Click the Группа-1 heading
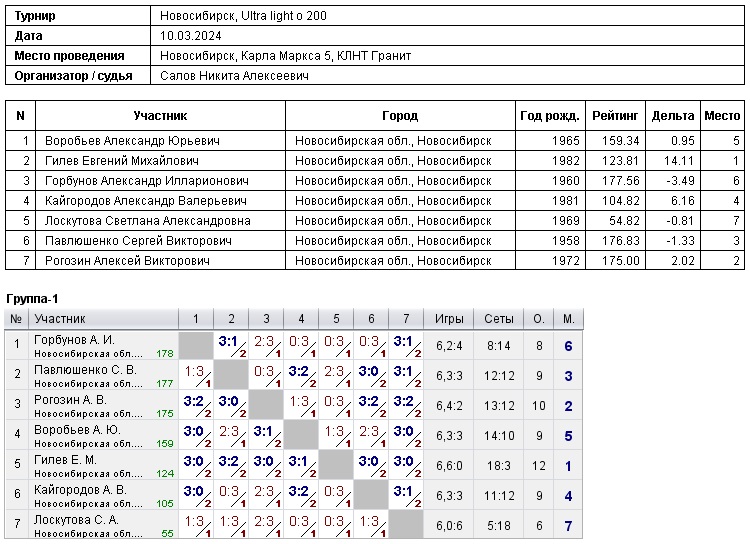 (x=33, y=299)
